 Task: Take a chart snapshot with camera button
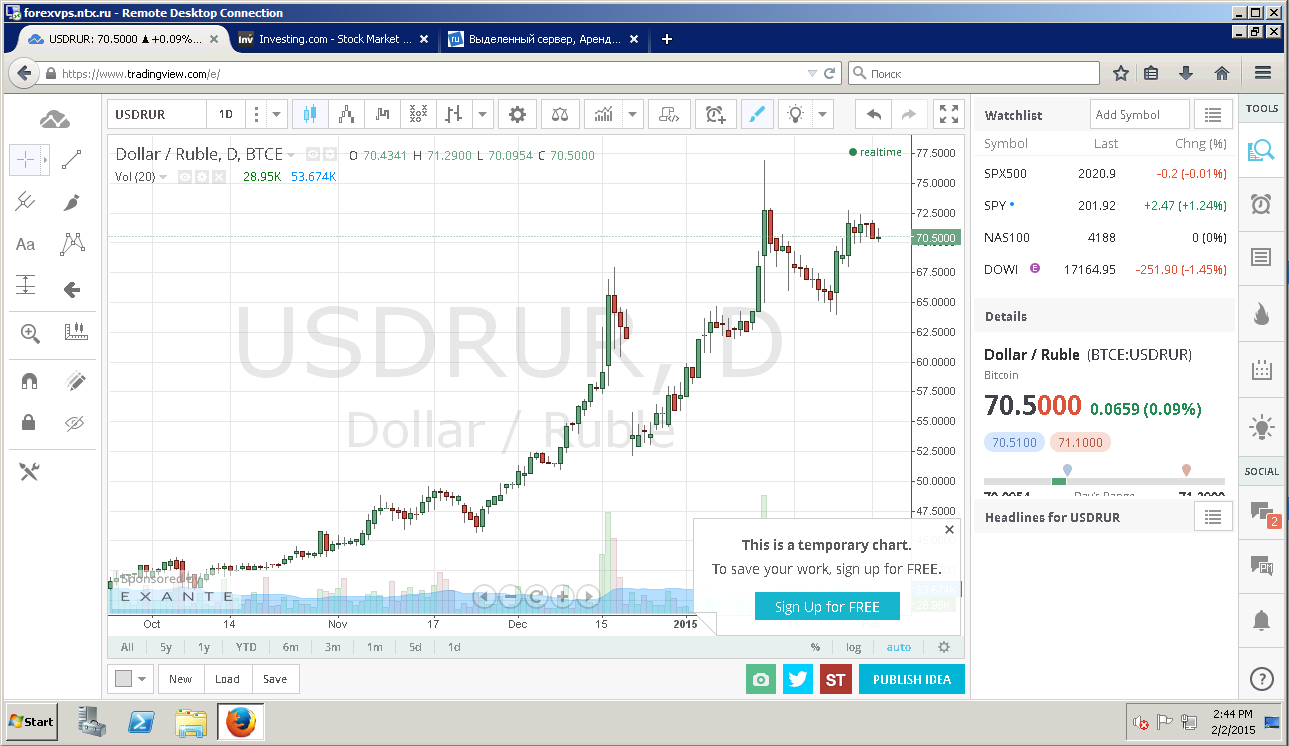[x=761, y=680]
